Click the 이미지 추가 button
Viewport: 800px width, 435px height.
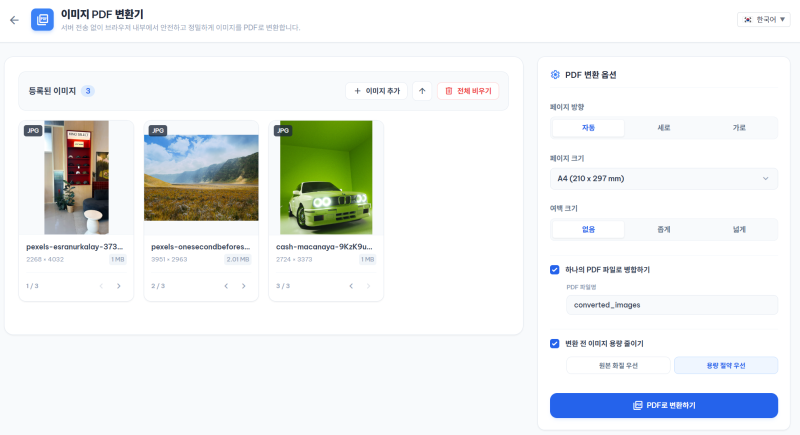(377, 91)
